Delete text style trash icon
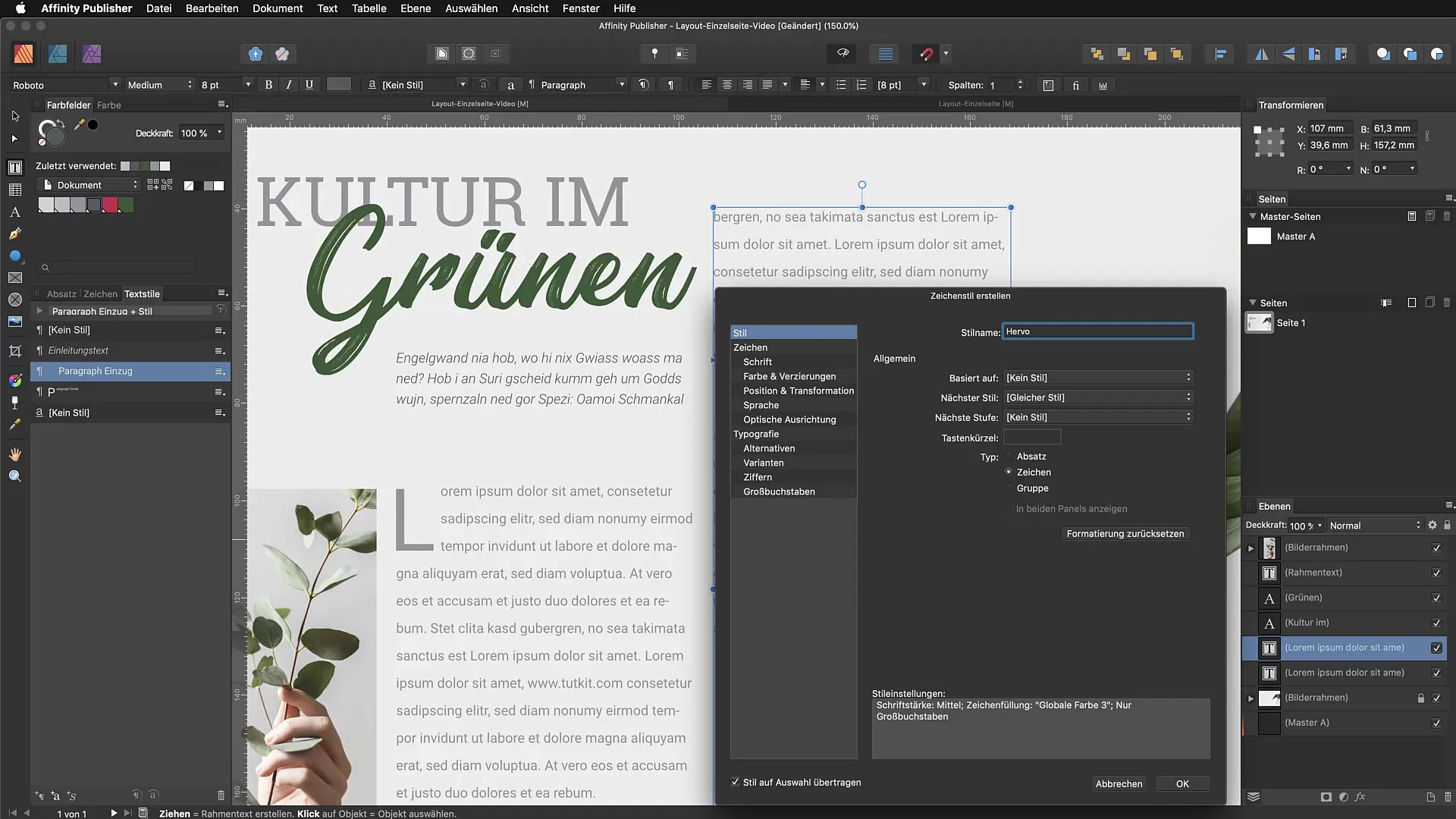The image size is (1456, 819). click(221, 795)
